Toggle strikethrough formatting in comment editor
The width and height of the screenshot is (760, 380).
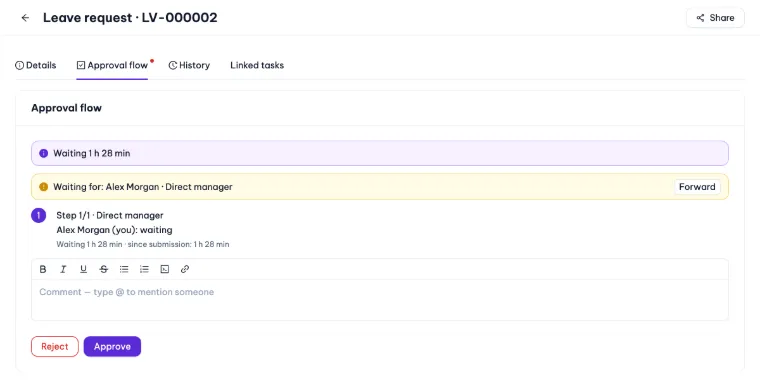[x=104, y=269]
